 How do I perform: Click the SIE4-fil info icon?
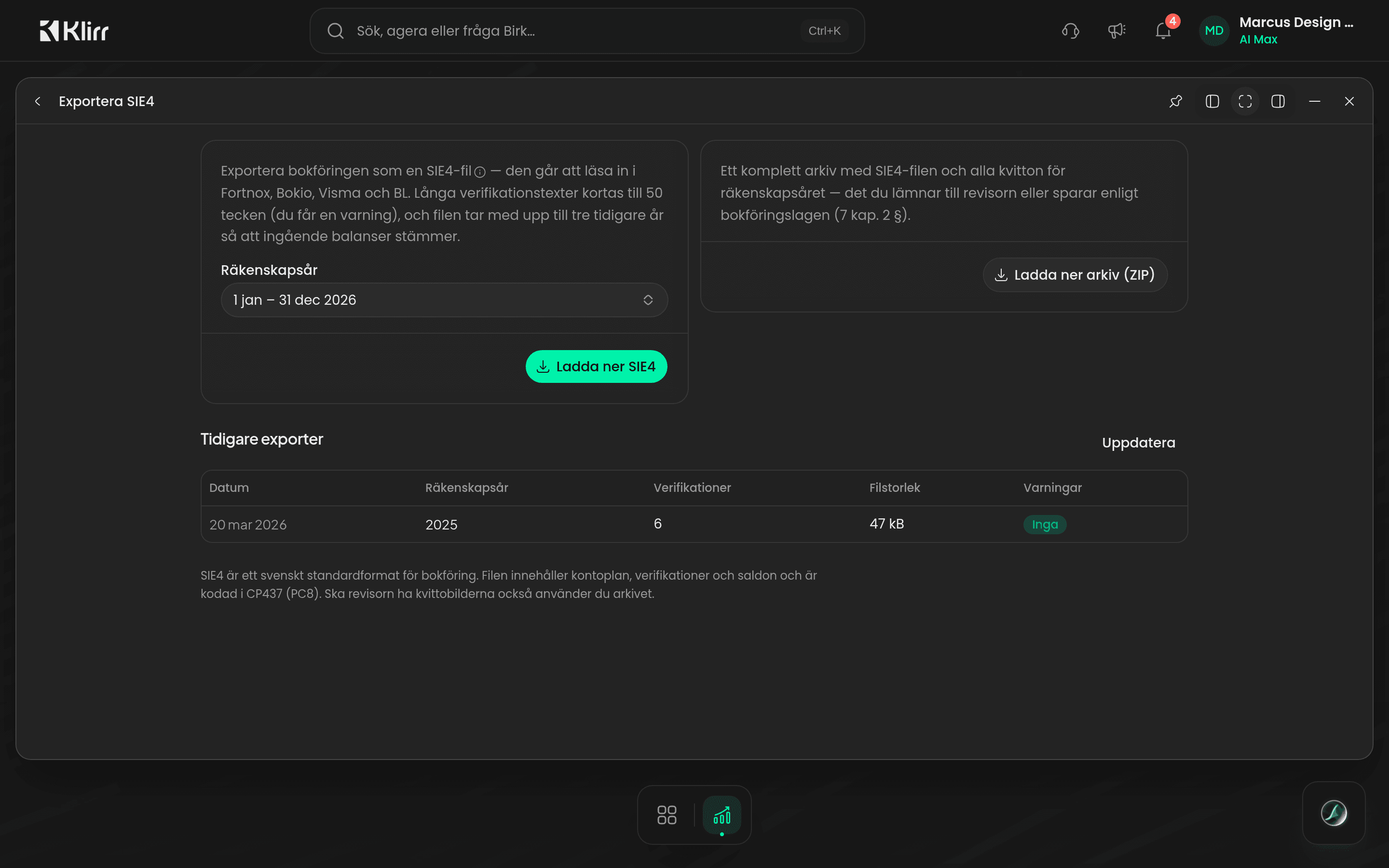click(x=480, y=172)
